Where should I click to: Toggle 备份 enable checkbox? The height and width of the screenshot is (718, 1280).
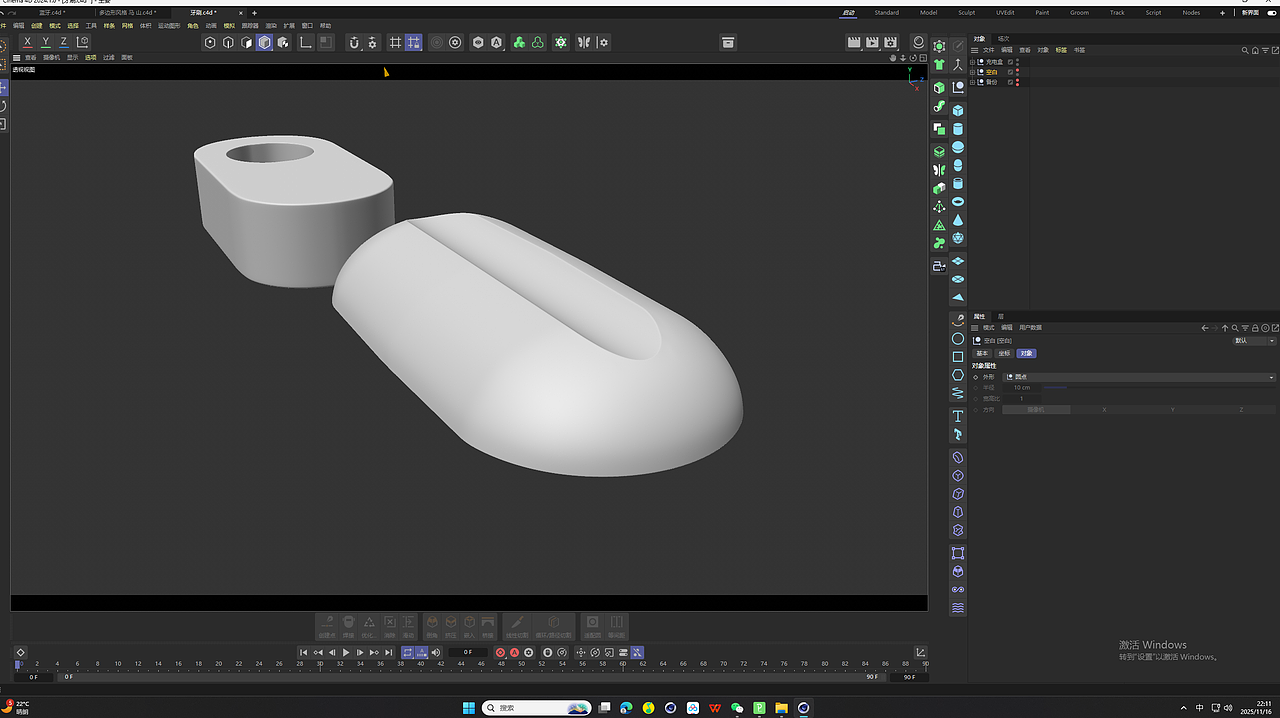coord(1011,82)
